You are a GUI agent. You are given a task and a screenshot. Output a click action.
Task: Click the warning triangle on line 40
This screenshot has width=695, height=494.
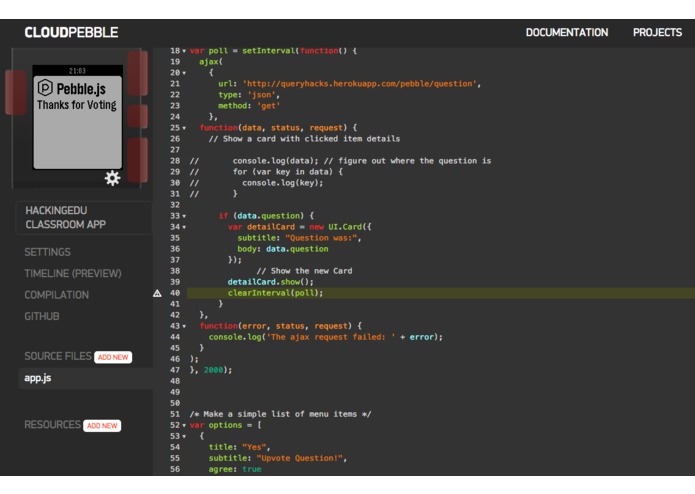(x=157, y=293)
